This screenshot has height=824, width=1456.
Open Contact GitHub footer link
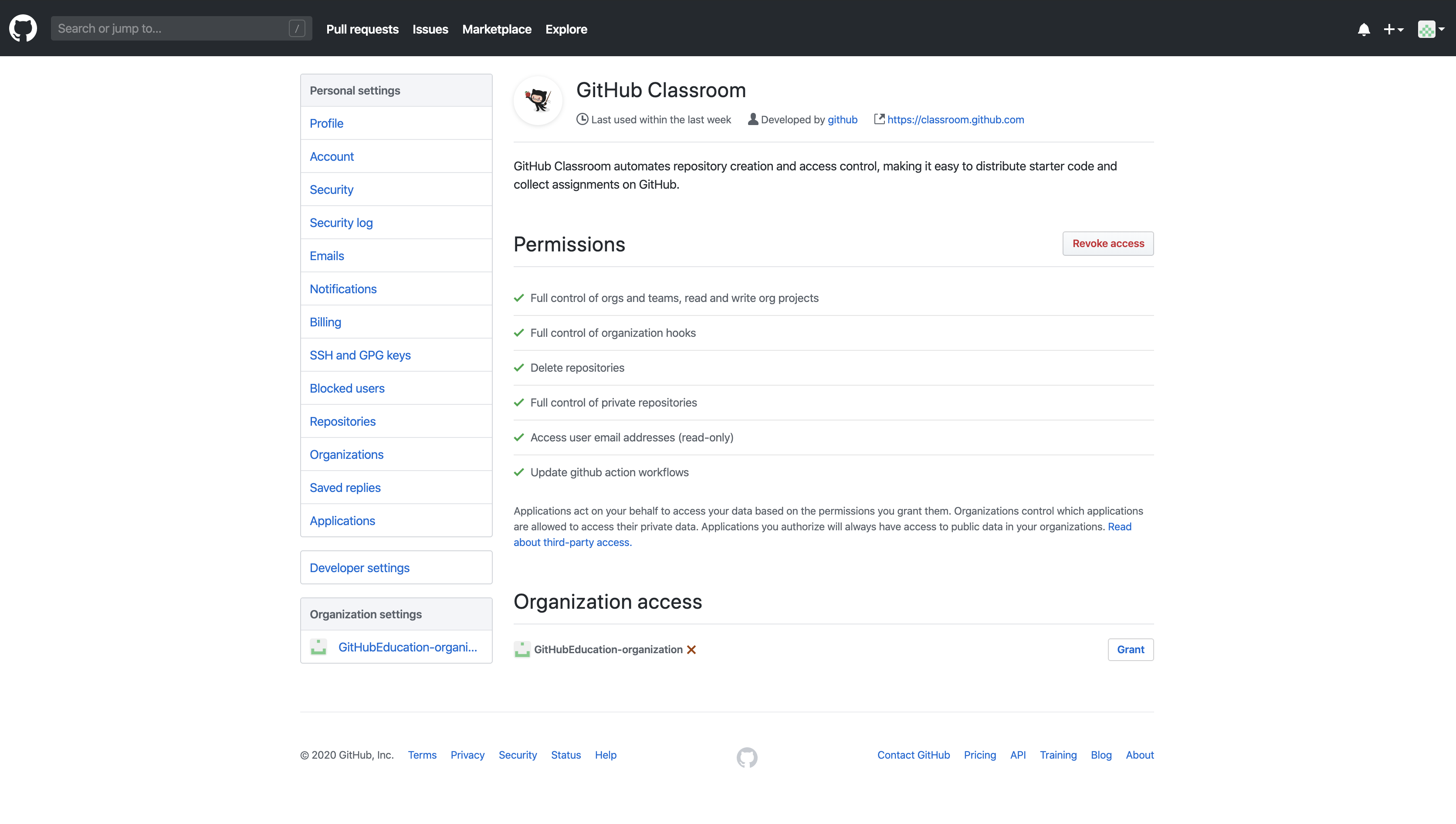pos(914,755)
